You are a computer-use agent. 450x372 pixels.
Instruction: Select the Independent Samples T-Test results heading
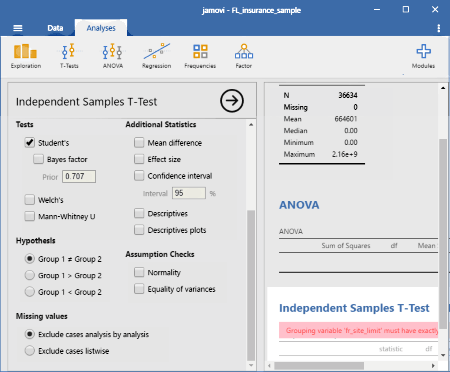tap(354, 308)
